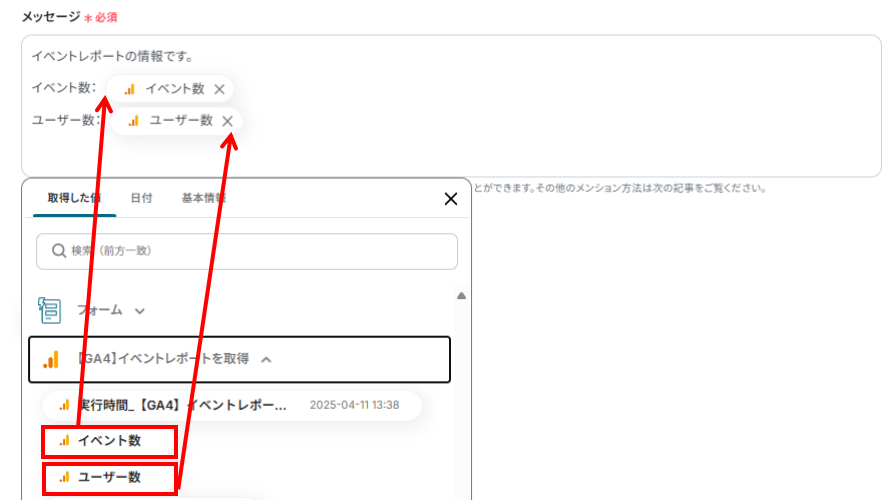Click the イベントレポートの情報です。 text line

(113, 56)
